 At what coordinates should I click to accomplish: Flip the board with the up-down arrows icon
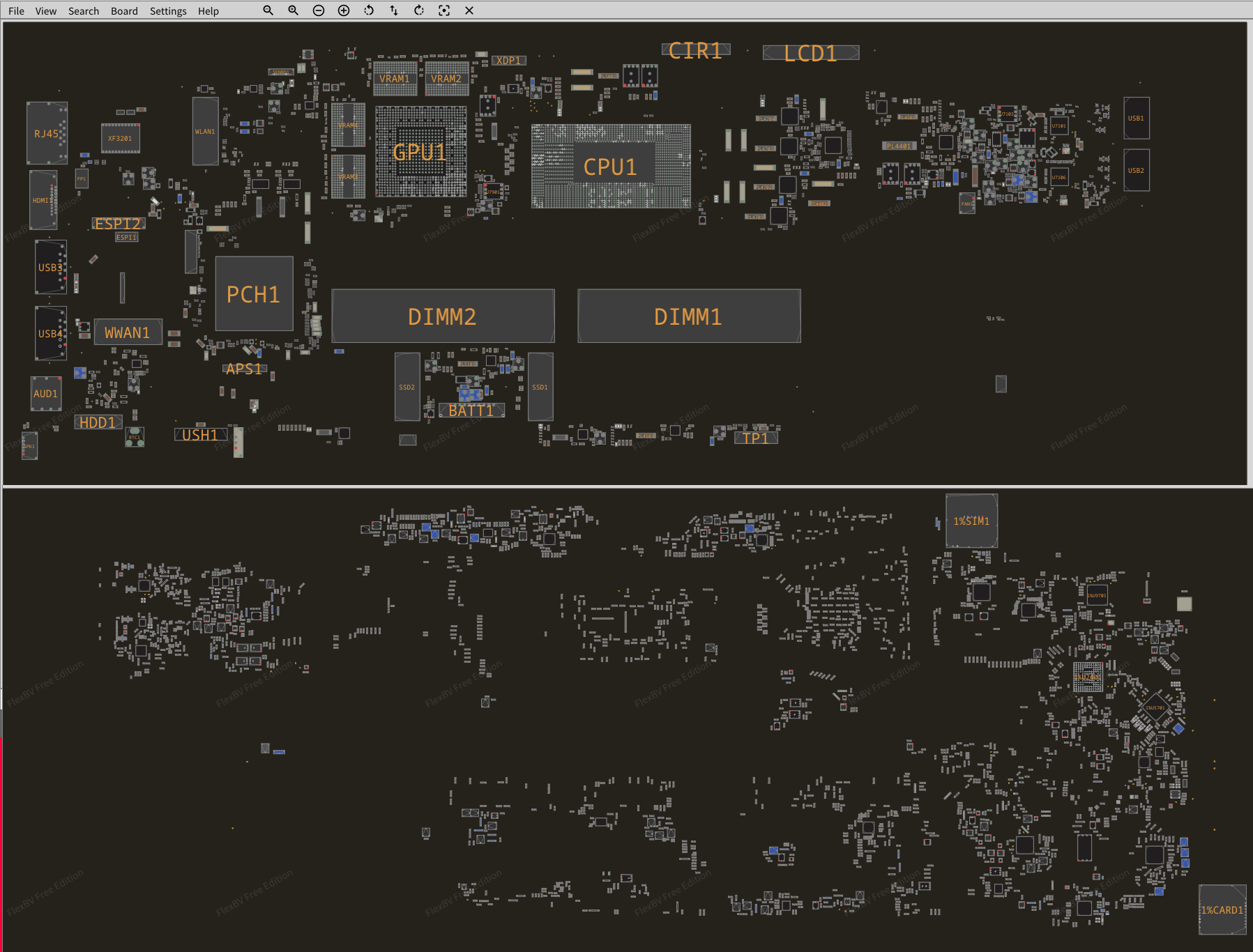click(x=394, y=10)
